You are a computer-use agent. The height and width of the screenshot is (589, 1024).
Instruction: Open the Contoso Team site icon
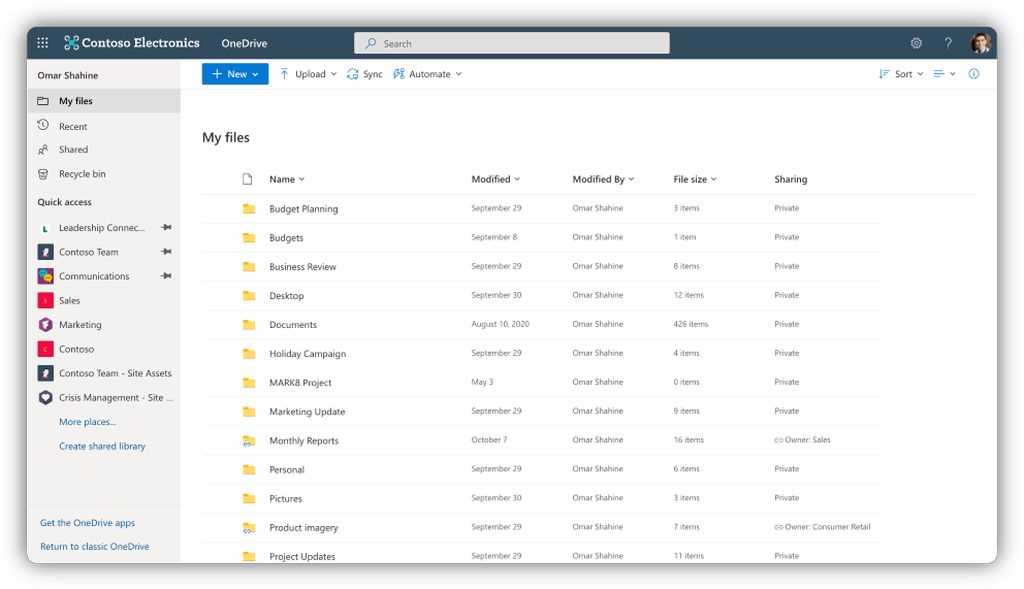pyautogui.click(x=46, y=252)
